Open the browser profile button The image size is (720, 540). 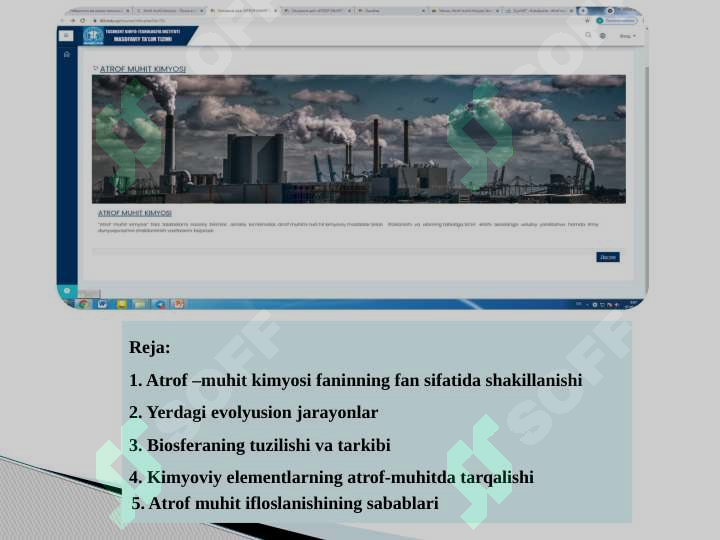[618, 21]
